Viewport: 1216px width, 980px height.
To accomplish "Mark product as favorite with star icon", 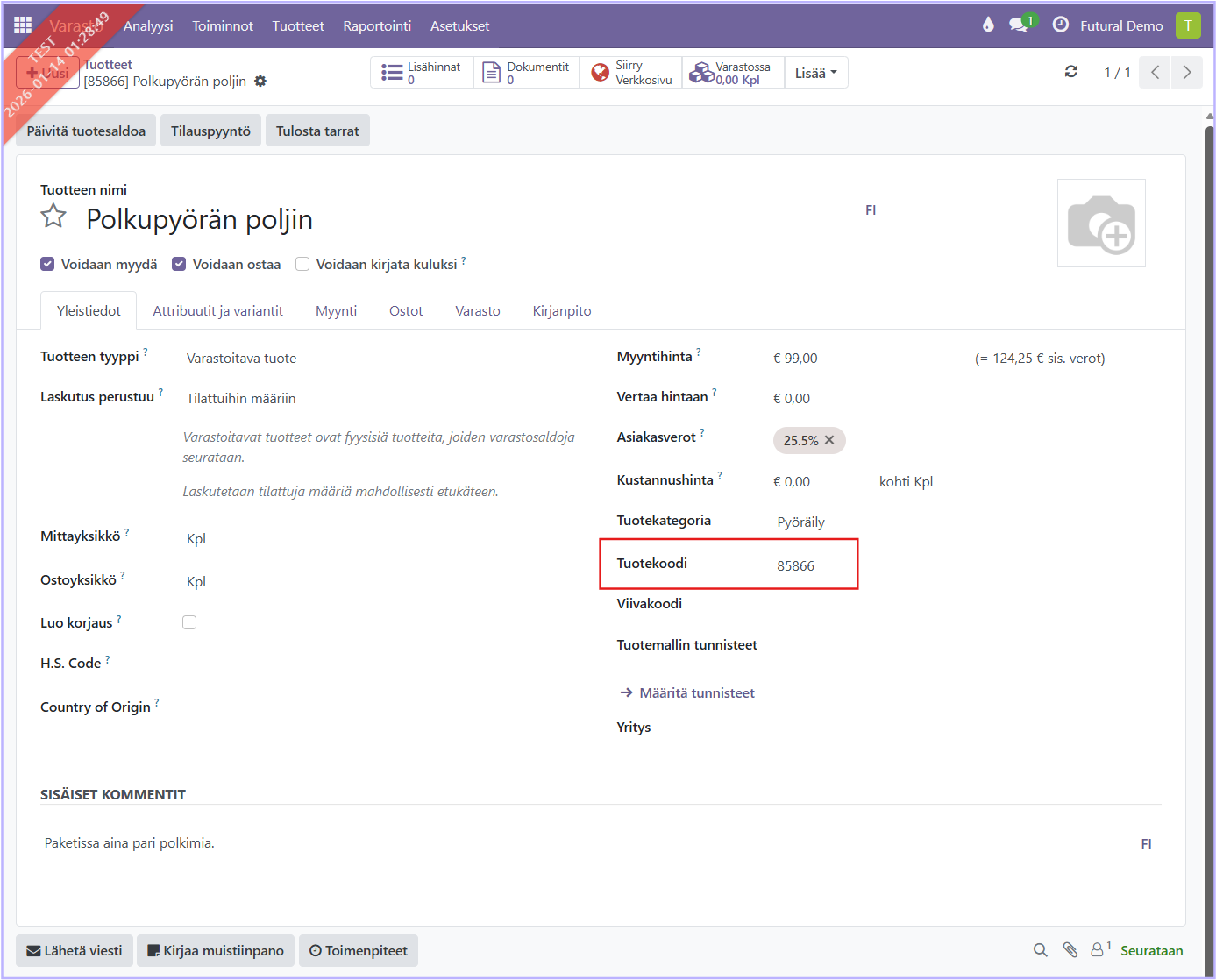I will click(x=53, y=217).
